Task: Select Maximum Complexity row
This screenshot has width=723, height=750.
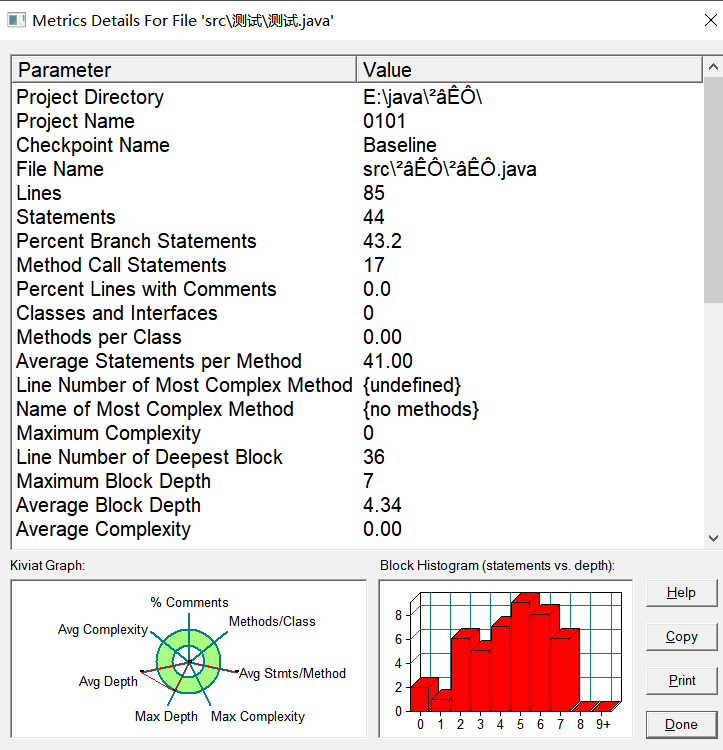Action: (357, 433)
